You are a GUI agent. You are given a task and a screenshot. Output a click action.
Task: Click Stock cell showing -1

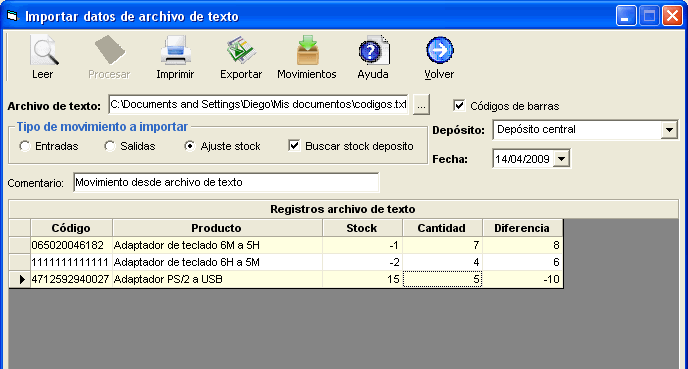pos(362,245)
